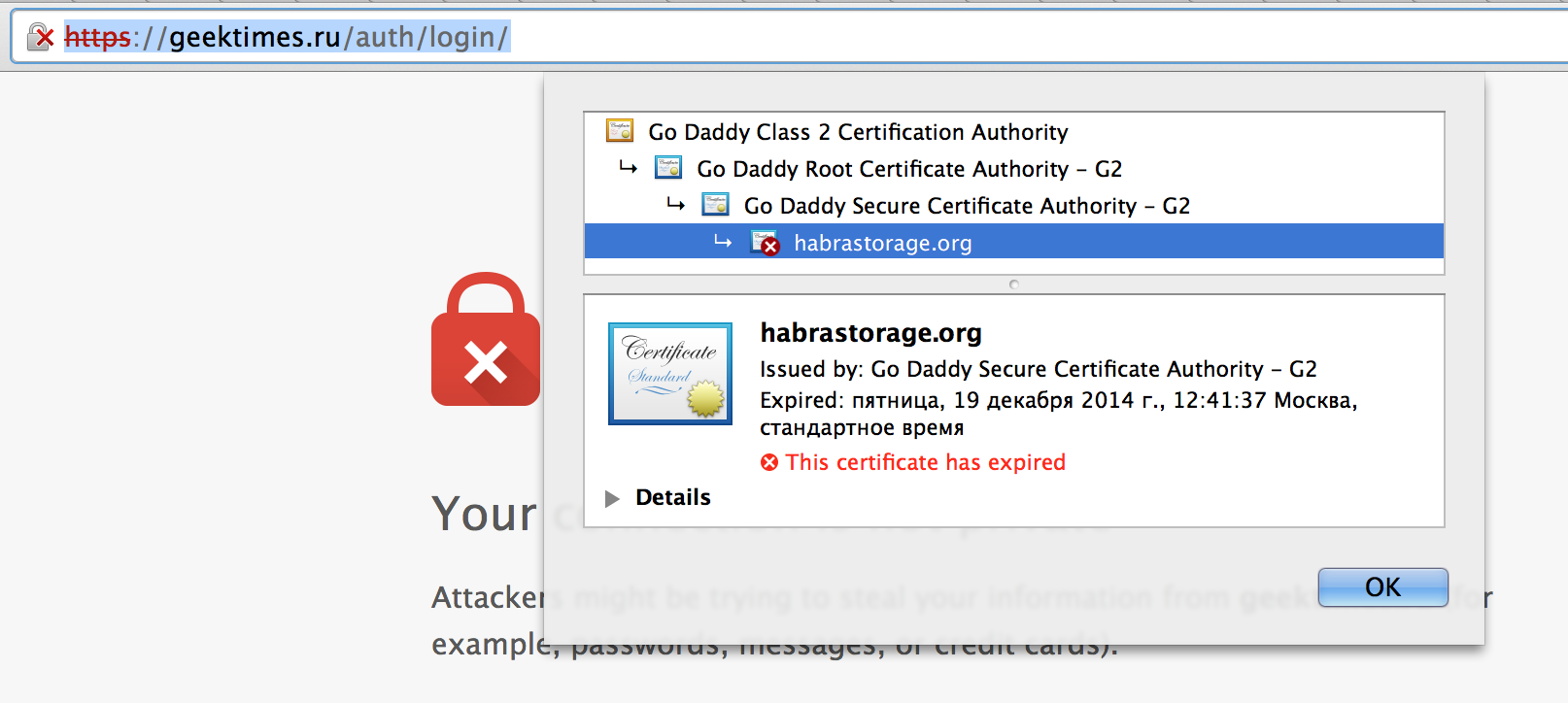Click the Go Daddy Secure Certificate G2 icon
This screenshot has height=703, width=1568.
(x=715, y=205)
